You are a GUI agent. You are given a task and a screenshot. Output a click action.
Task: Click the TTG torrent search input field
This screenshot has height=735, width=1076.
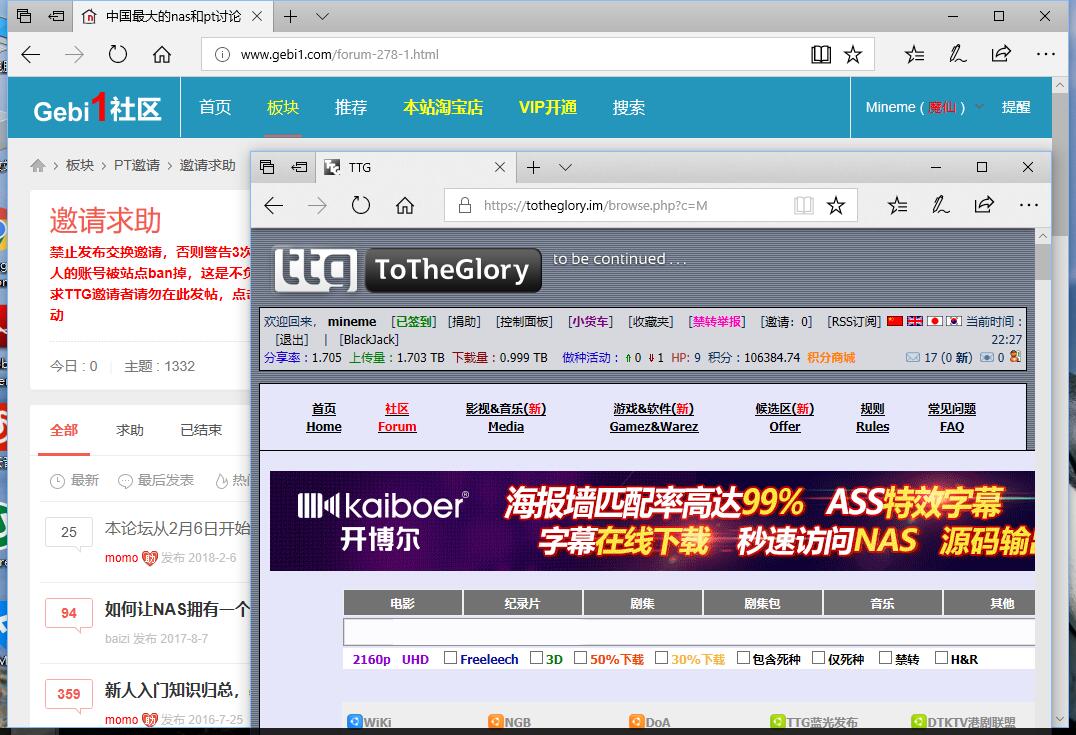[689, 632]
